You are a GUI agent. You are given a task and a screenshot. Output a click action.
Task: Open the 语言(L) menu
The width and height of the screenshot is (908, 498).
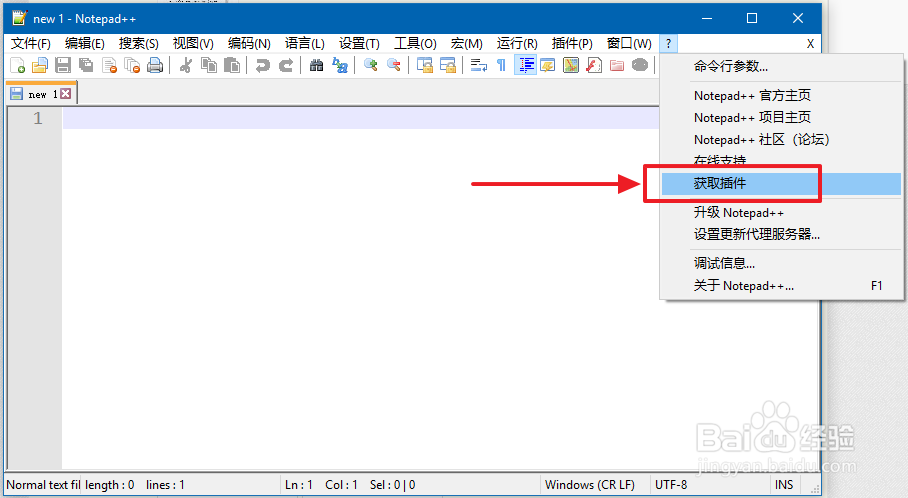tap(305, 43)
